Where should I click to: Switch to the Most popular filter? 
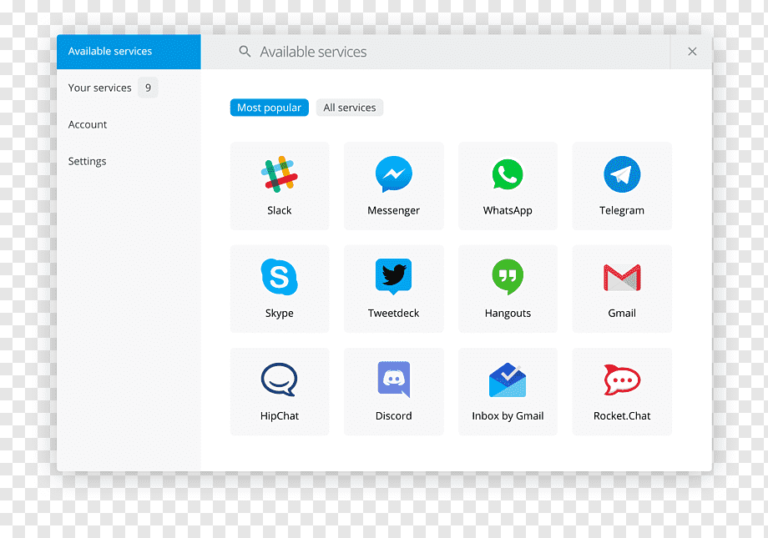[x=269, y=108]
